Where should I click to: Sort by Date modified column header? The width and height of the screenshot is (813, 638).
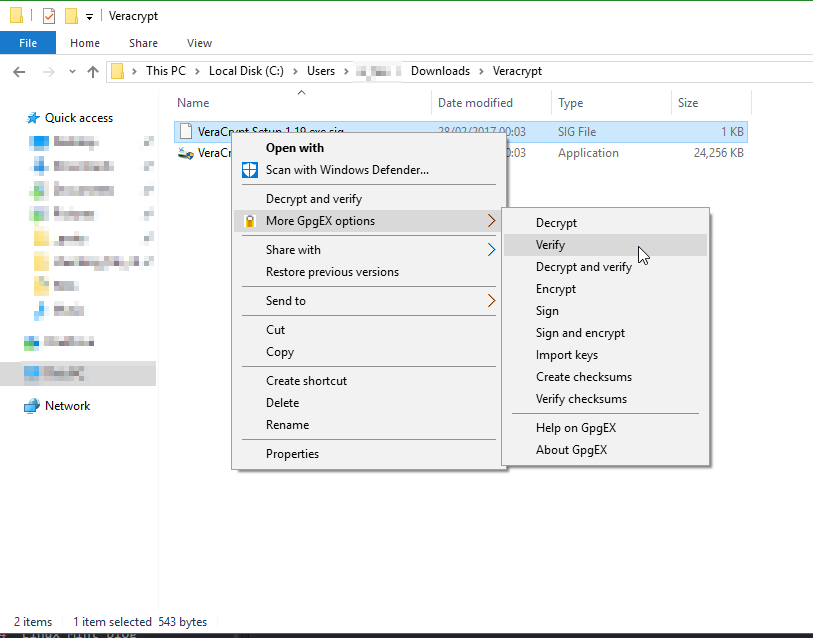pos(475,103)
